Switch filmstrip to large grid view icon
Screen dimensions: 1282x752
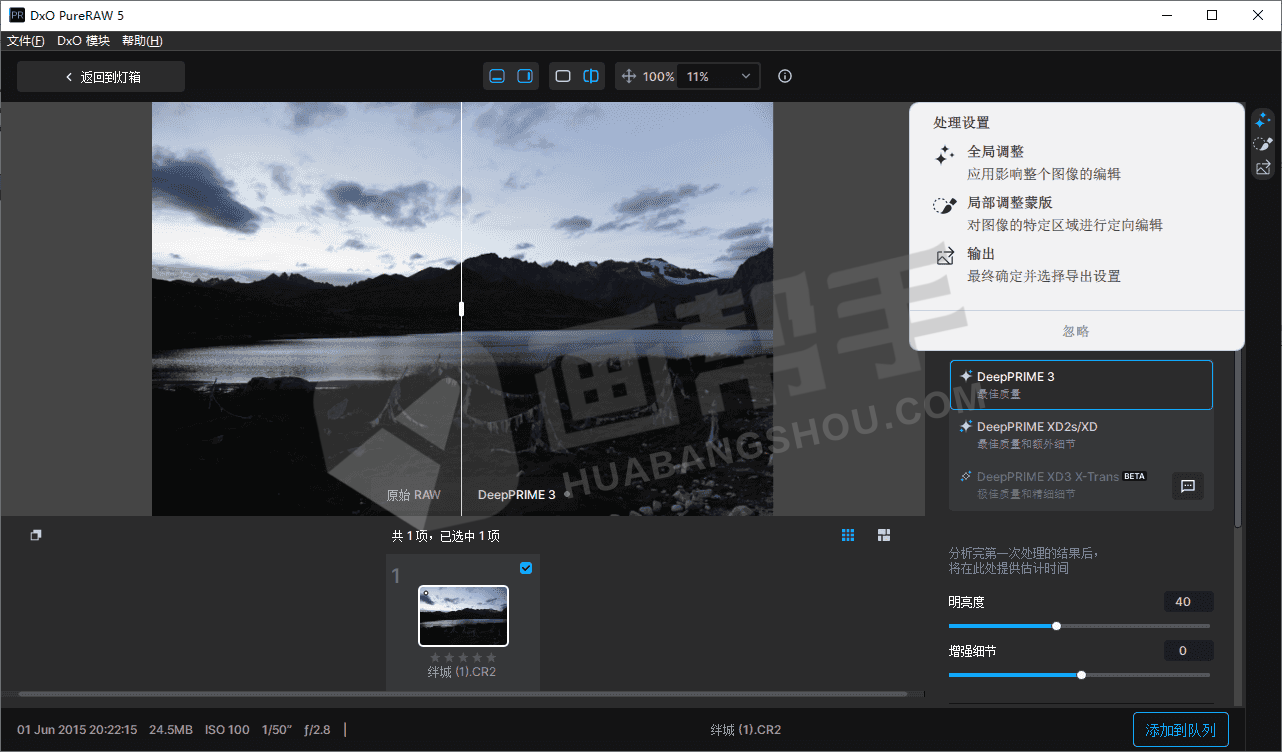pyautogui.click(x=884, y=535)
